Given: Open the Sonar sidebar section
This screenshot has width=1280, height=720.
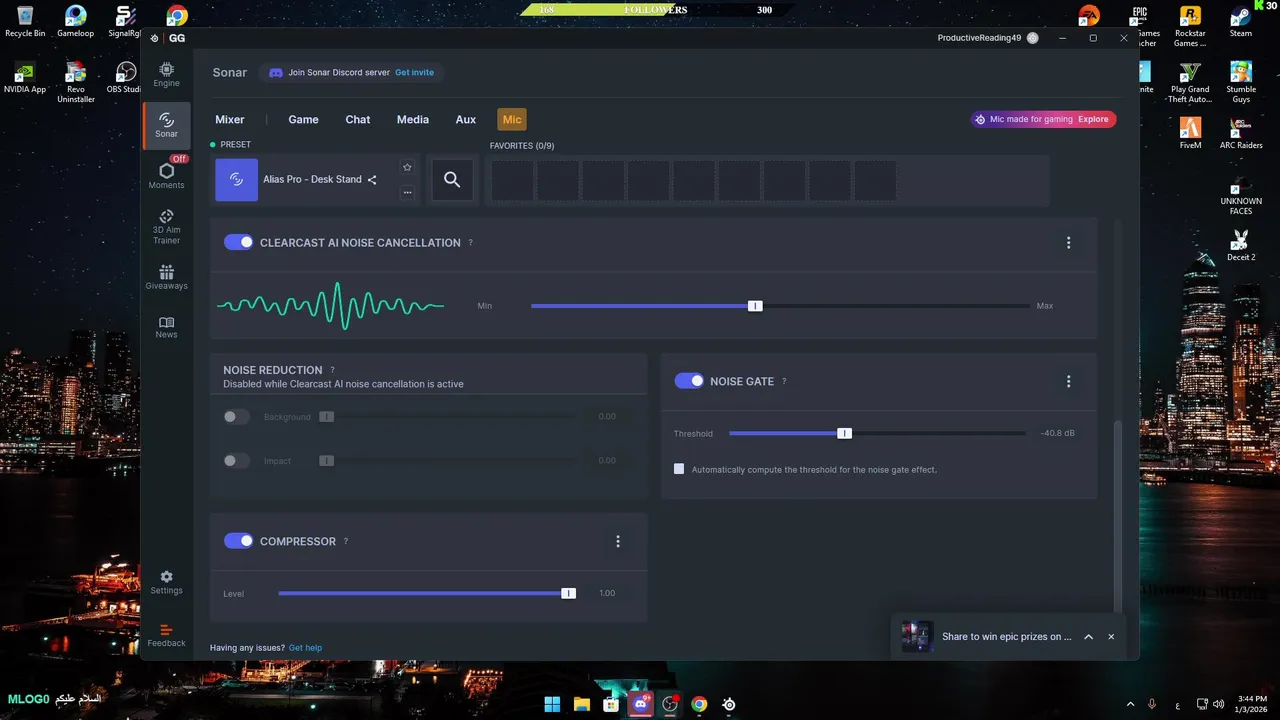Looking at the screenshot, I should pos(166,126).
